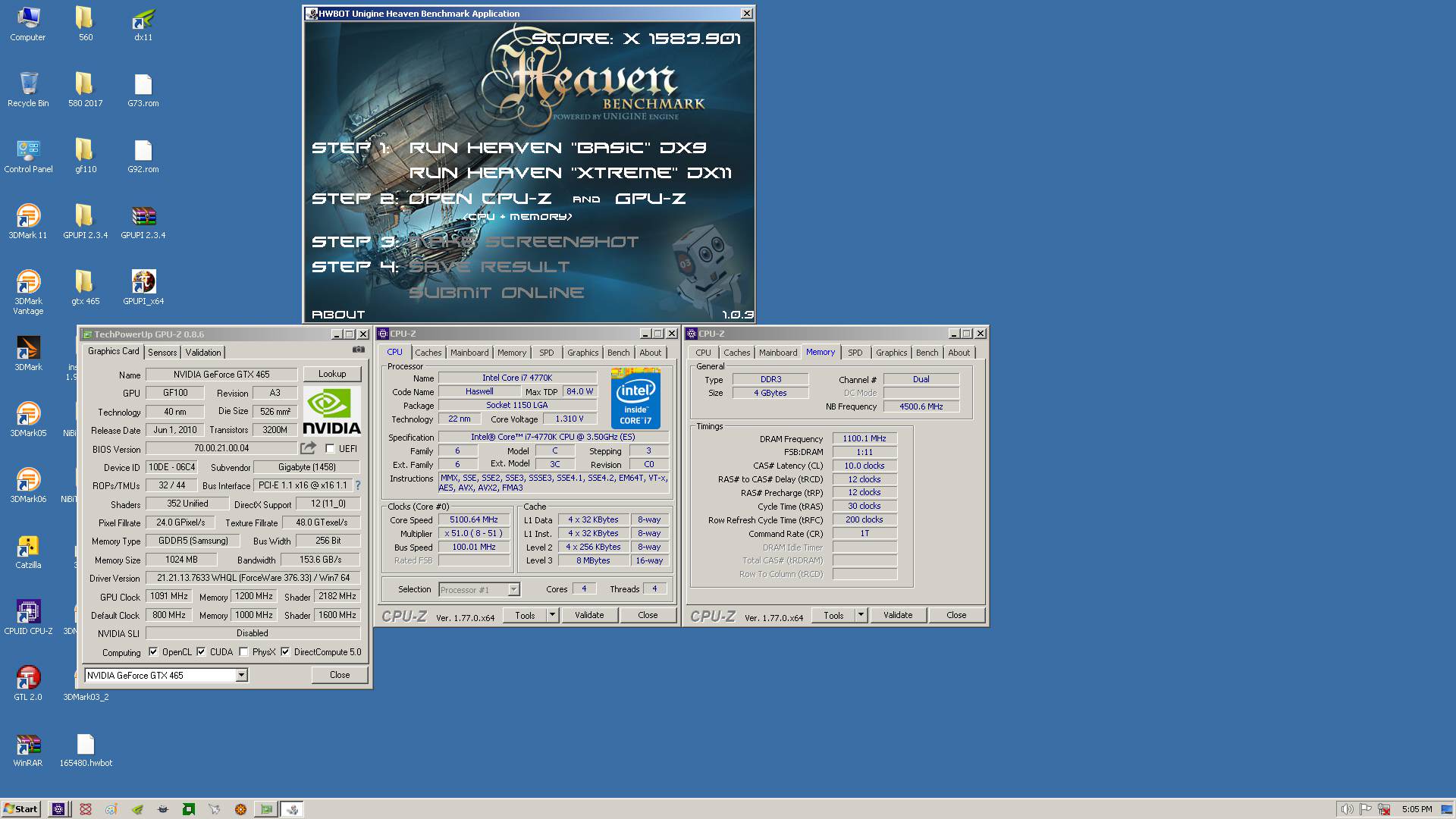
Task: Click the Windows Start button
Action: click(20, 809)
